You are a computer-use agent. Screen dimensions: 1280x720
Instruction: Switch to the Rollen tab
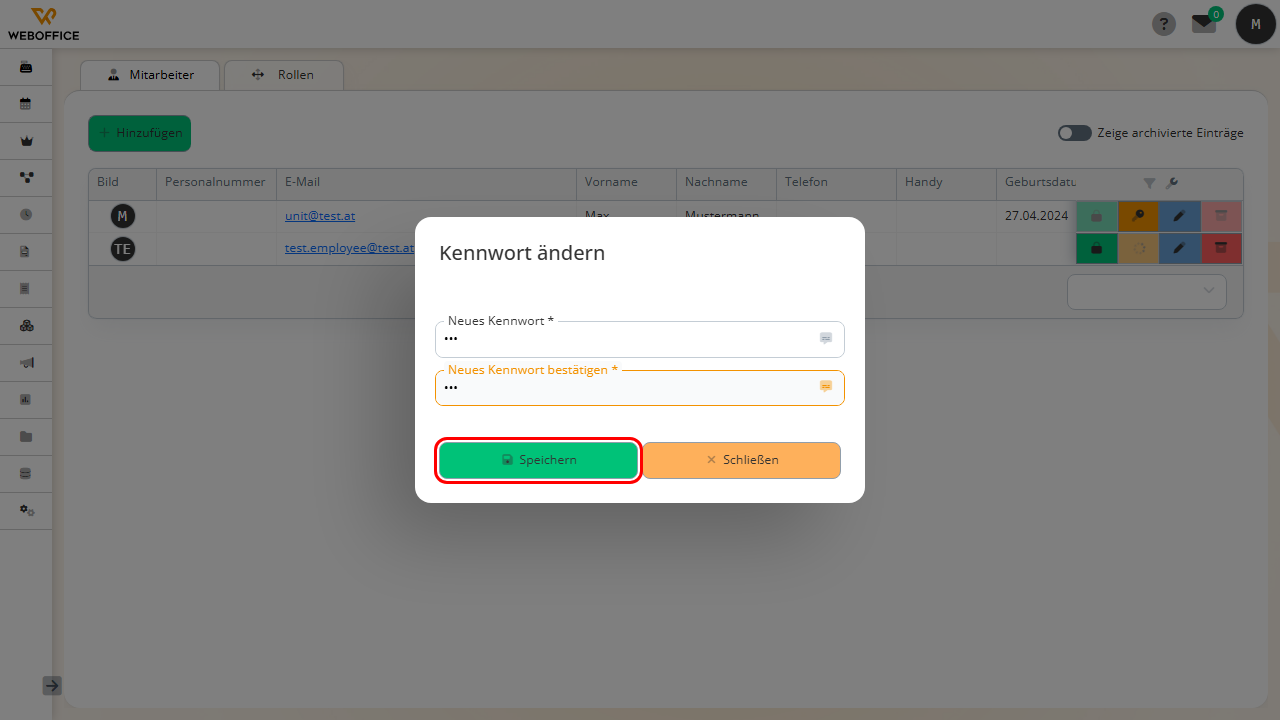(x=284, y=75)
